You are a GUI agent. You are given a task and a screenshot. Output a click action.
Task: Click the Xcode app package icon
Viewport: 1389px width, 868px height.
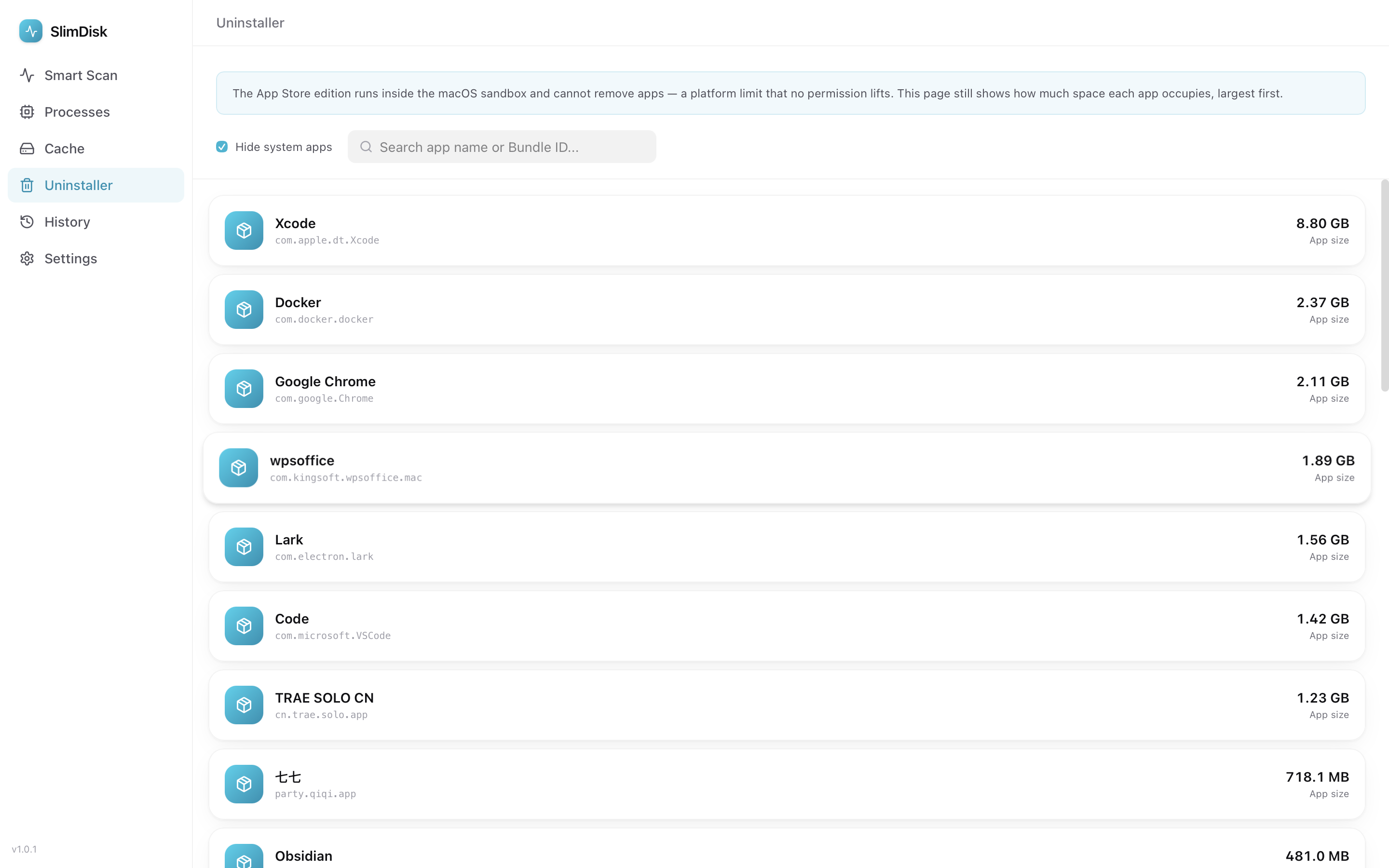coord(244,231)
